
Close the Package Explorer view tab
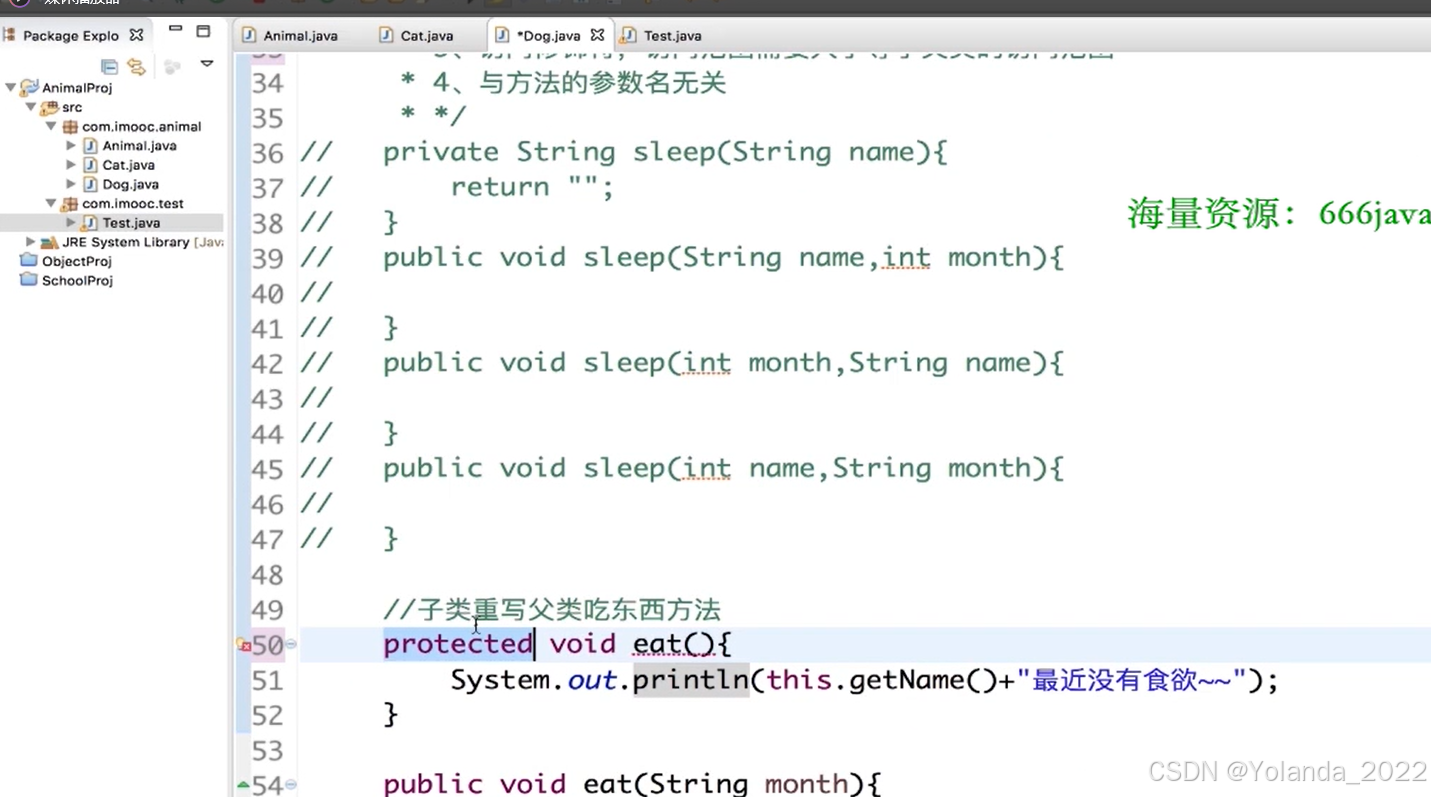click(x=136, y=35)
